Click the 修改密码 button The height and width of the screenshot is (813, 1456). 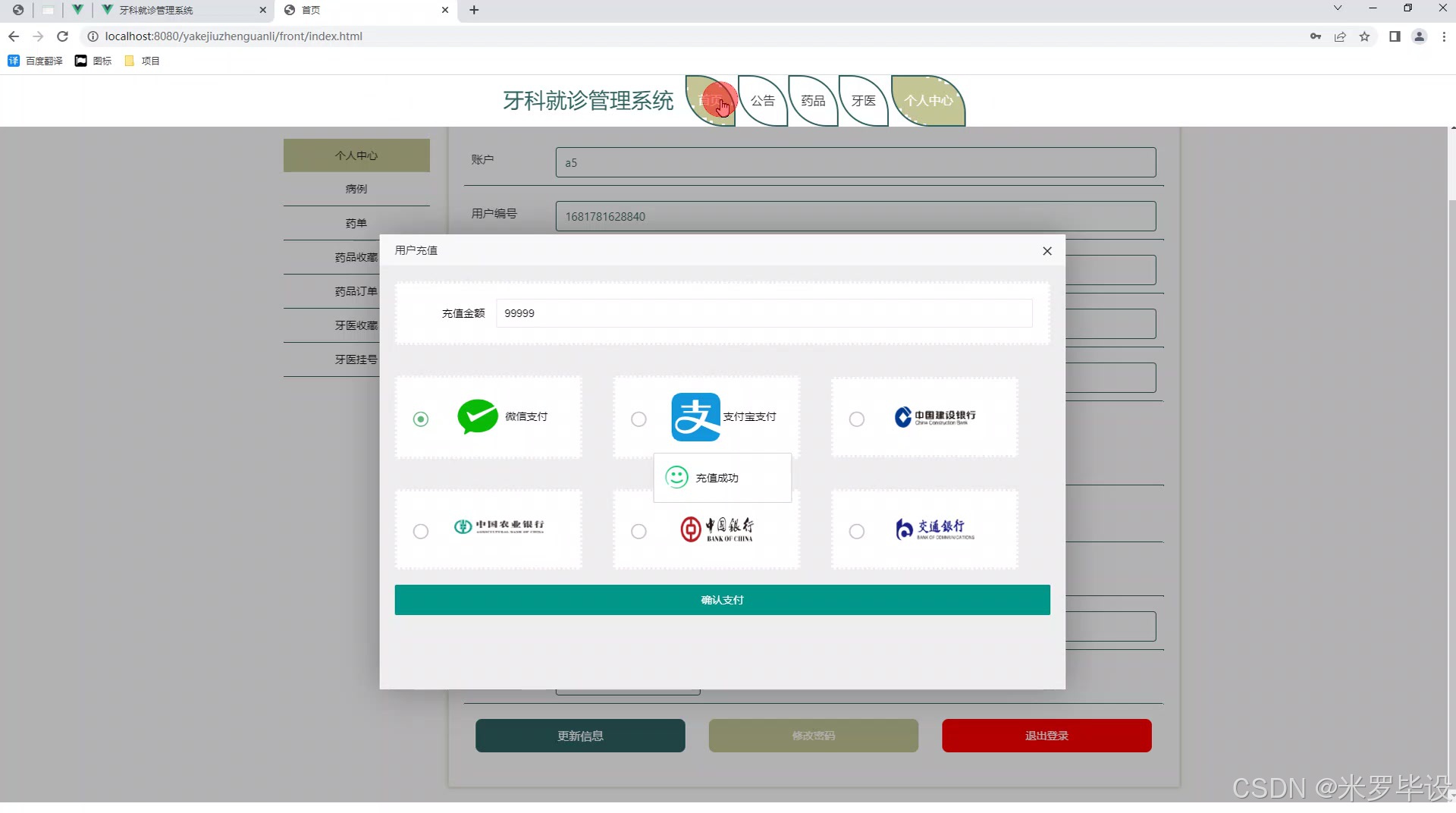tap(814, 736)
